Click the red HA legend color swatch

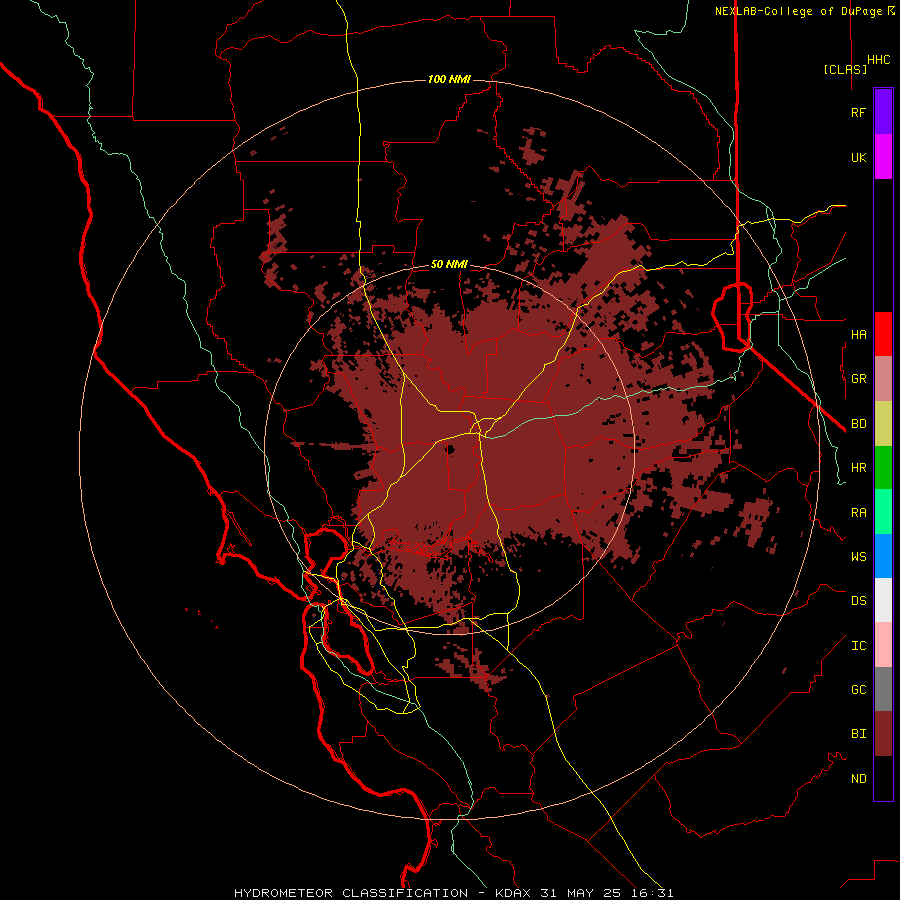coord(883,334)
